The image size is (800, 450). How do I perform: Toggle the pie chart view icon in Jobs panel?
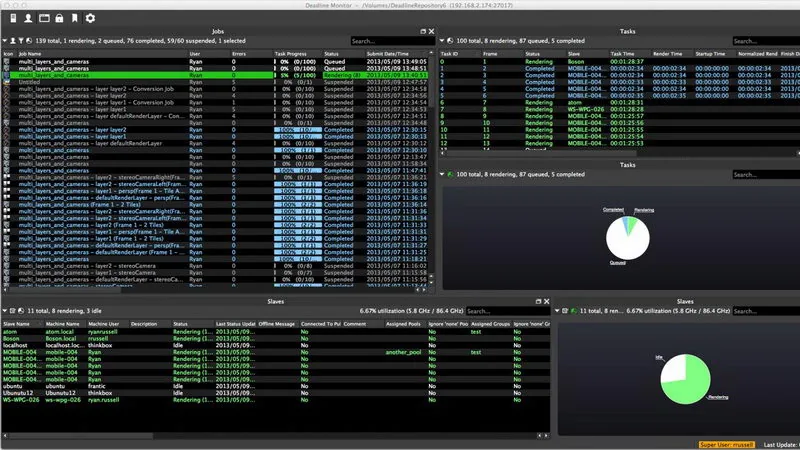click(x=29, y=41)
